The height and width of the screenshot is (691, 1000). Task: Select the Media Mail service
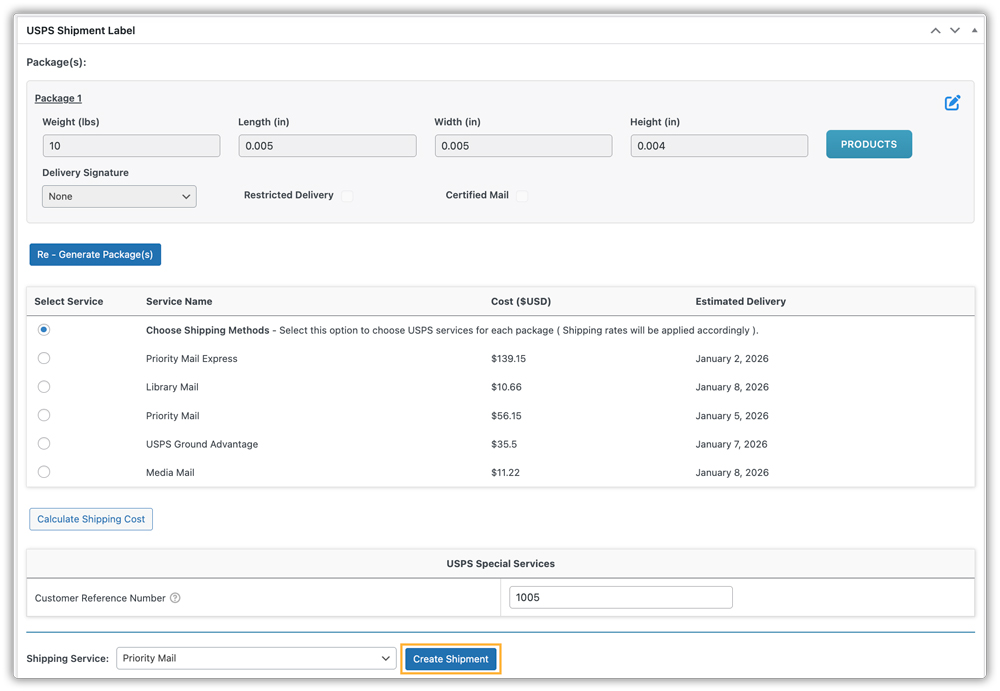pos(43,471)
